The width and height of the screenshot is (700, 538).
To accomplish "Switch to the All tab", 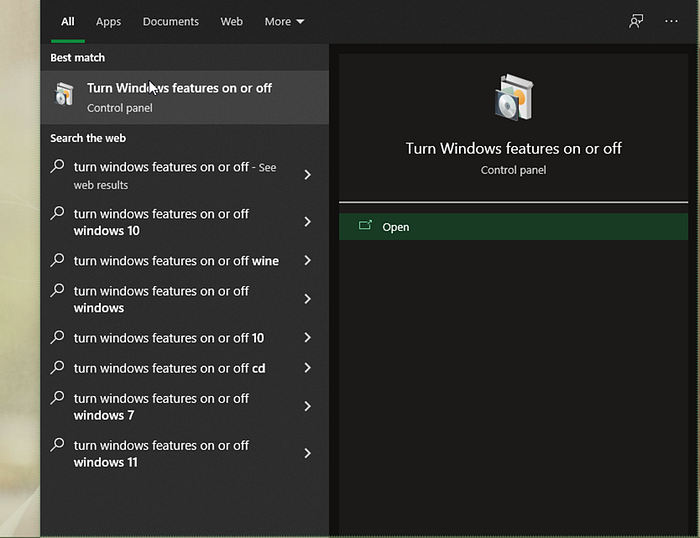I will pyautogui.click(x=68, y=21).
